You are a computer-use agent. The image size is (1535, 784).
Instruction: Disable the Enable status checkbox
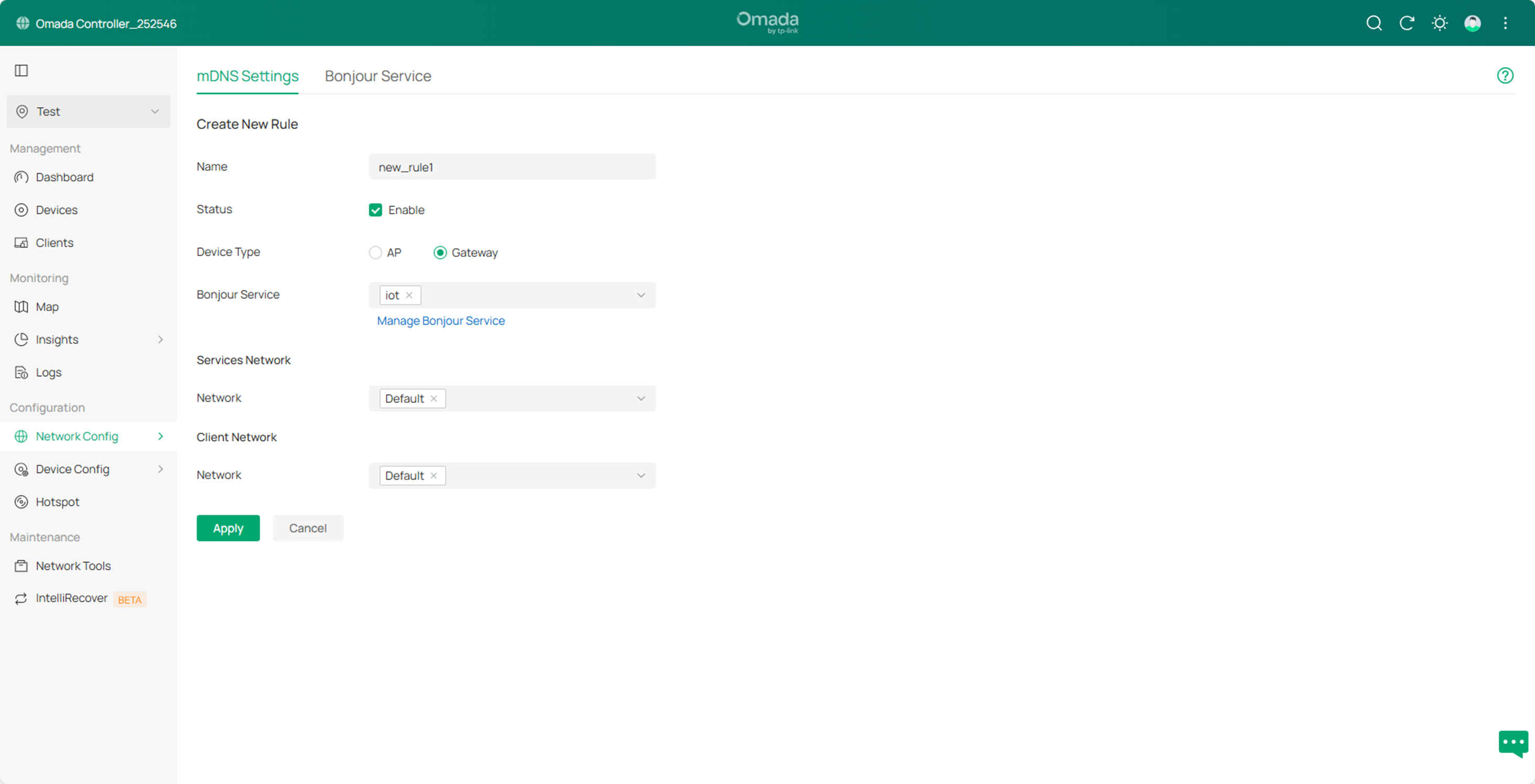(375, 210)
